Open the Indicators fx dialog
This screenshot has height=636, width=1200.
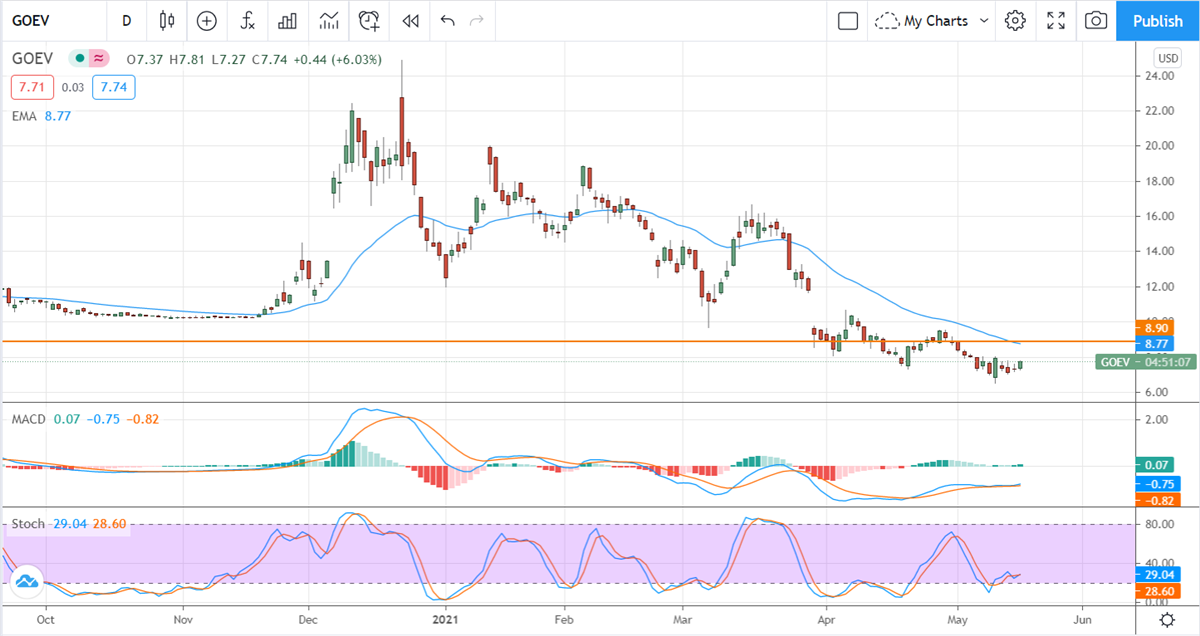point(247,20)
